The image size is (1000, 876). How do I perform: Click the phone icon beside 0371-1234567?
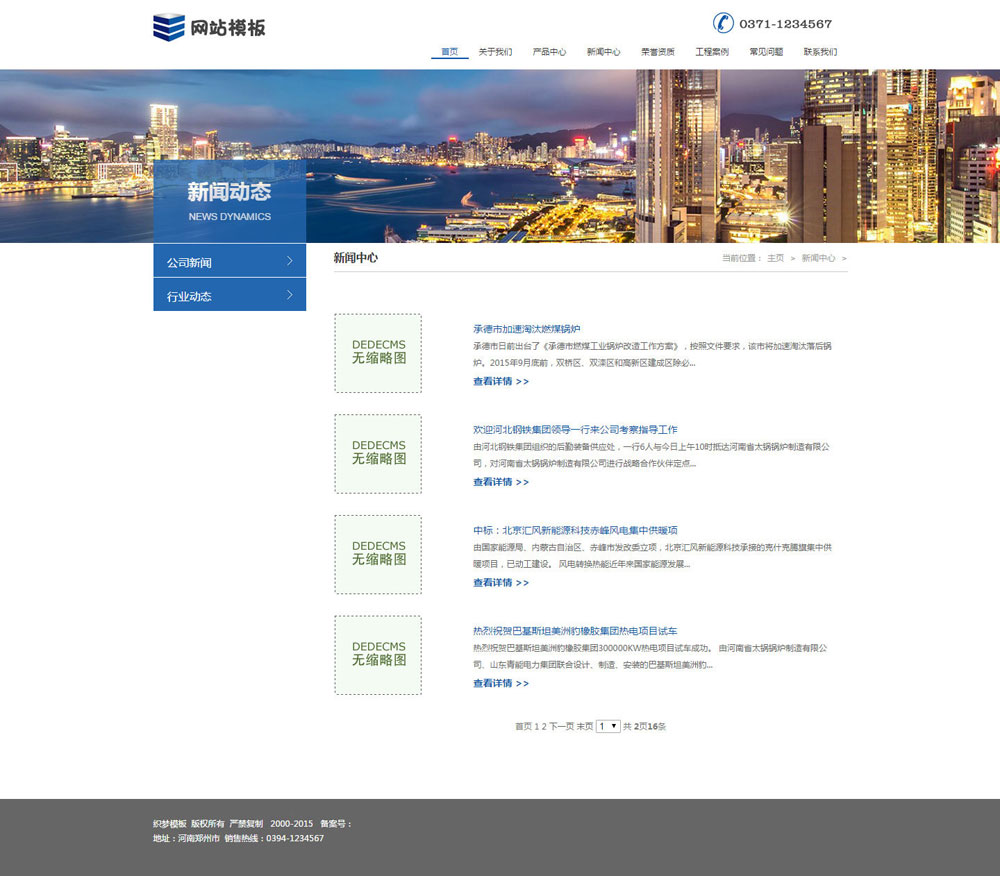(x=723, y=23)
